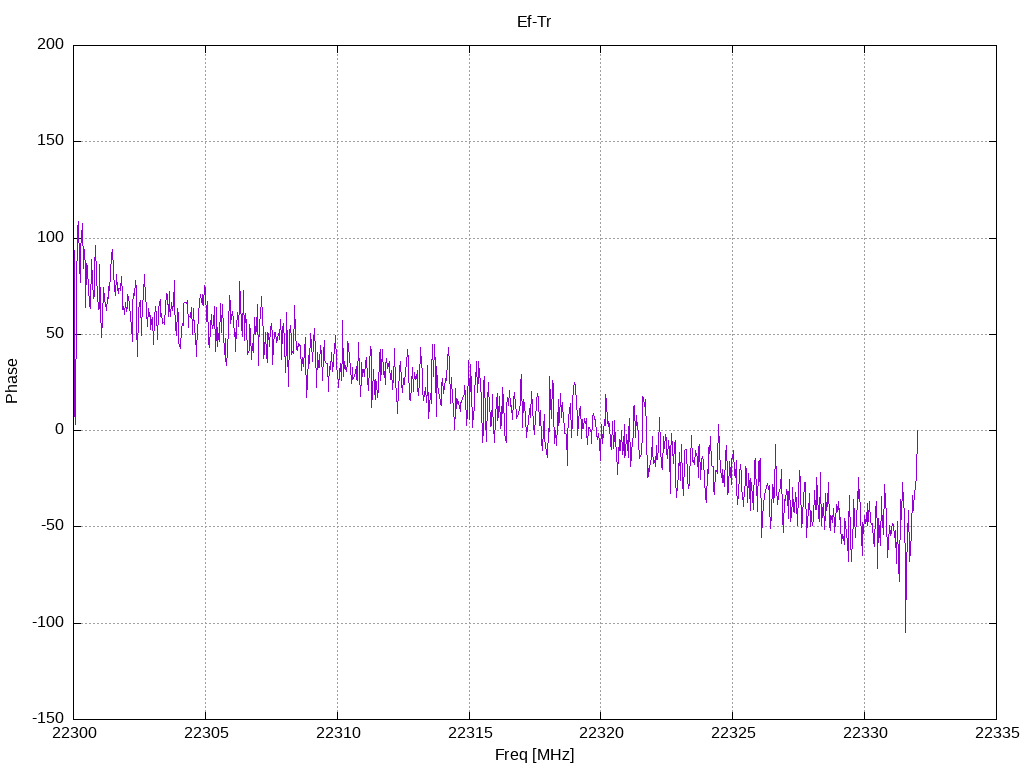Screen dimensions: 1024x768
Task: Click y-axis tick label 150
Action: click(51, 140)
